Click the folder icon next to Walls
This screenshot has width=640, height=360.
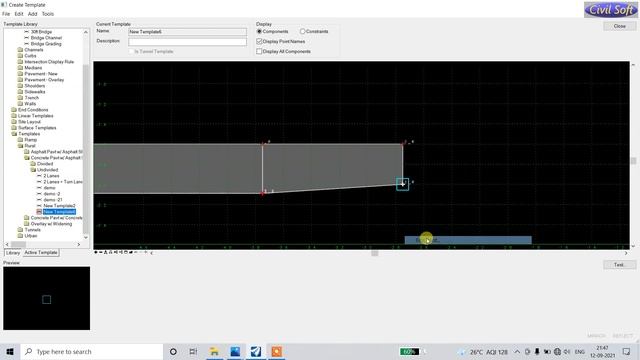20,104
